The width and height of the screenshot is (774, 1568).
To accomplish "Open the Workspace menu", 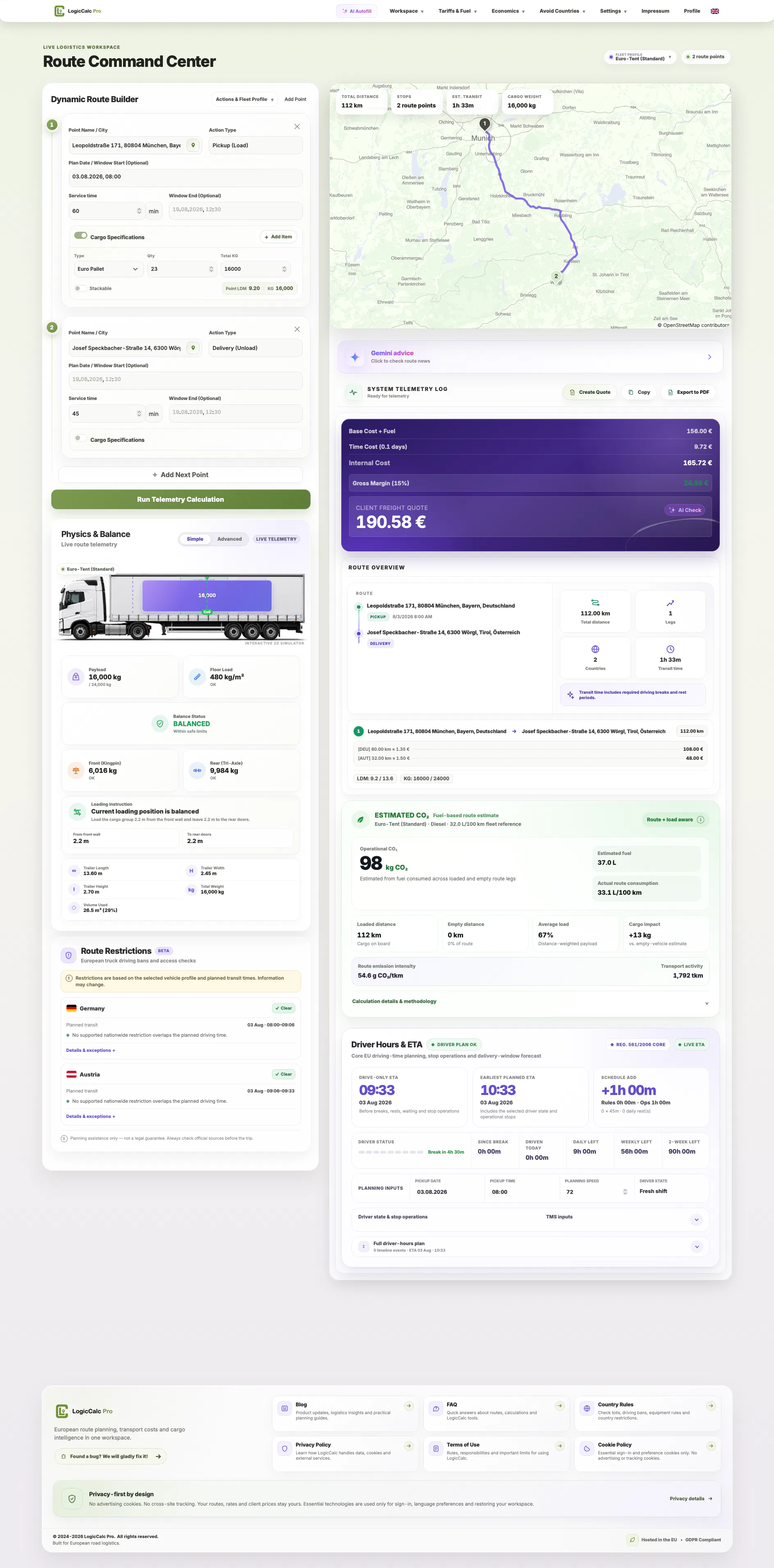I will [x=406, y=11].
